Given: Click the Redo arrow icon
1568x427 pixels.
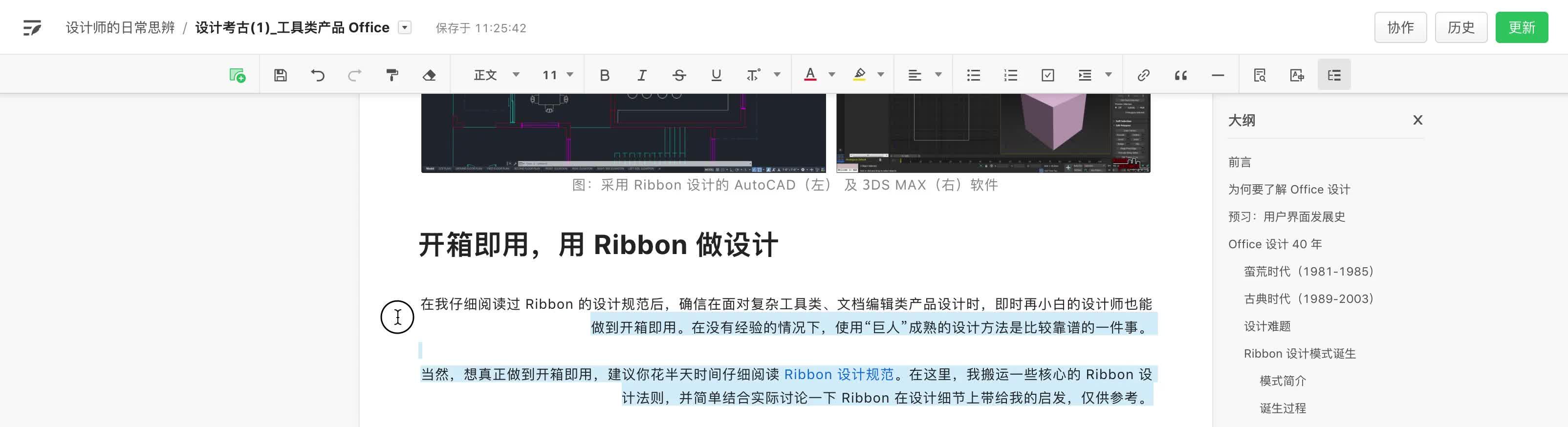Looking at the screenshot, I should click(354, 75).
